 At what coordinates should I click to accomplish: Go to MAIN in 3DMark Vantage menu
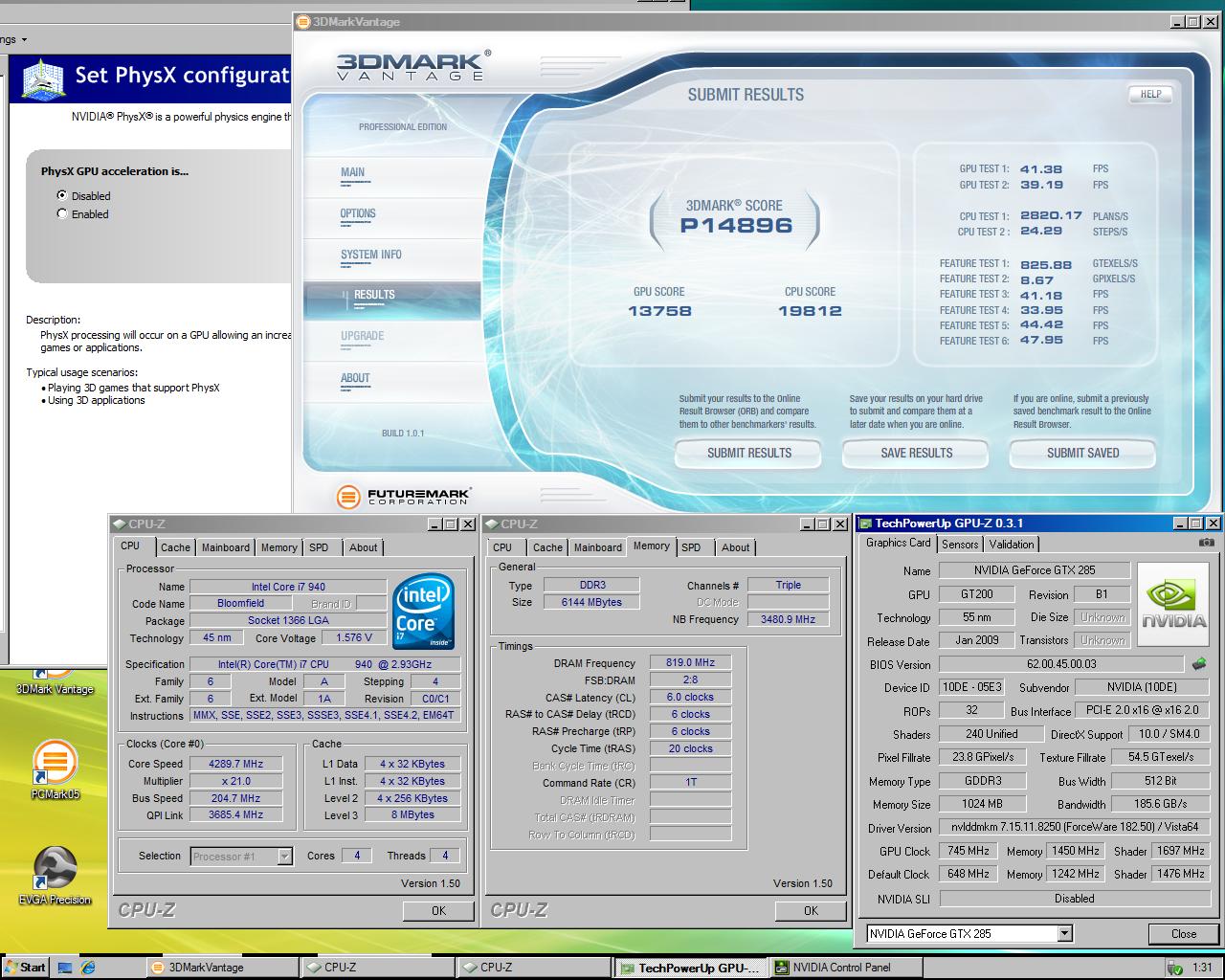click(352, 173)
